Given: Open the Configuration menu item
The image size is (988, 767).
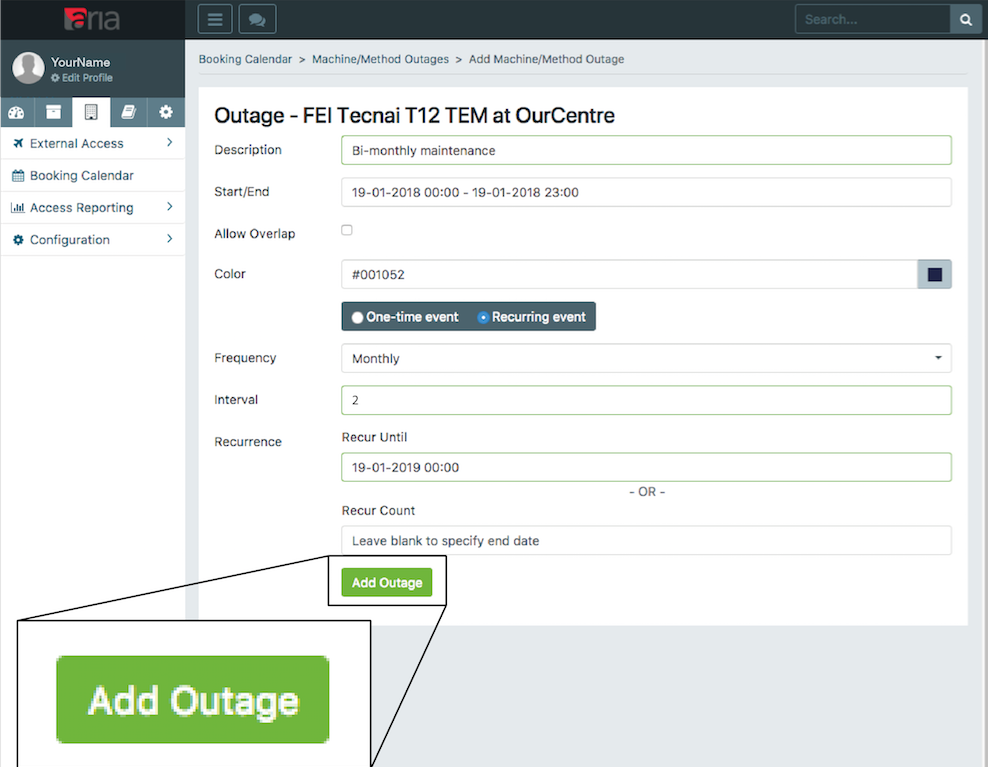Looking at the screenshot, I should point(93,240).
